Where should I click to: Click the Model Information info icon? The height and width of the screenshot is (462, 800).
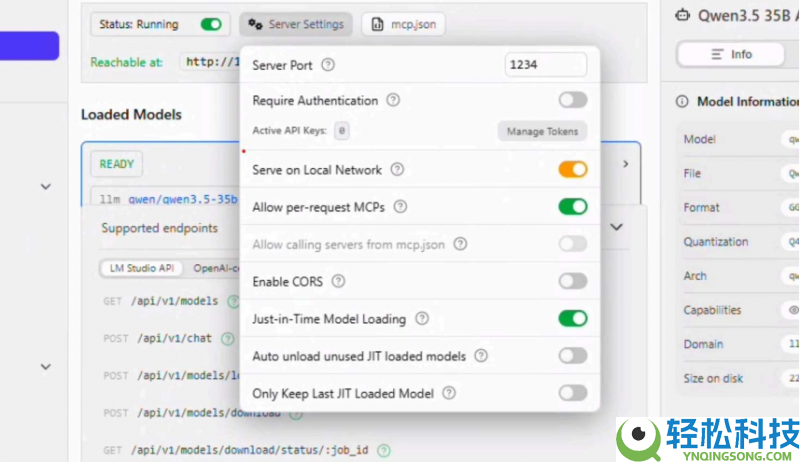point(682,101)
